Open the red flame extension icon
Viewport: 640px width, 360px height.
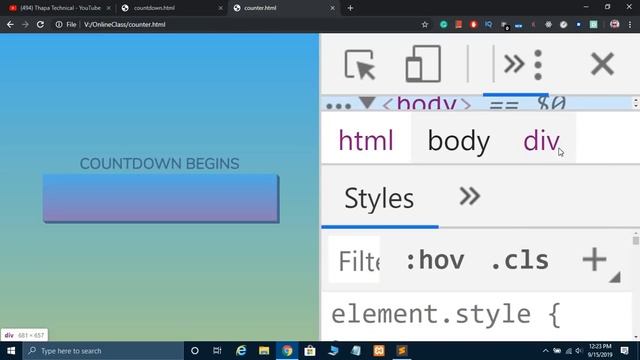tap(473, 24)
